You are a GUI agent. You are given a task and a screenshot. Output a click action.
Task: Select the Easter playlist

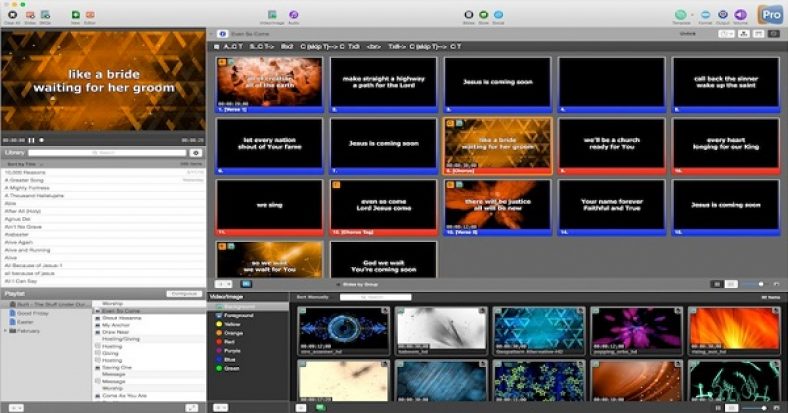click(x=27, y=321)
